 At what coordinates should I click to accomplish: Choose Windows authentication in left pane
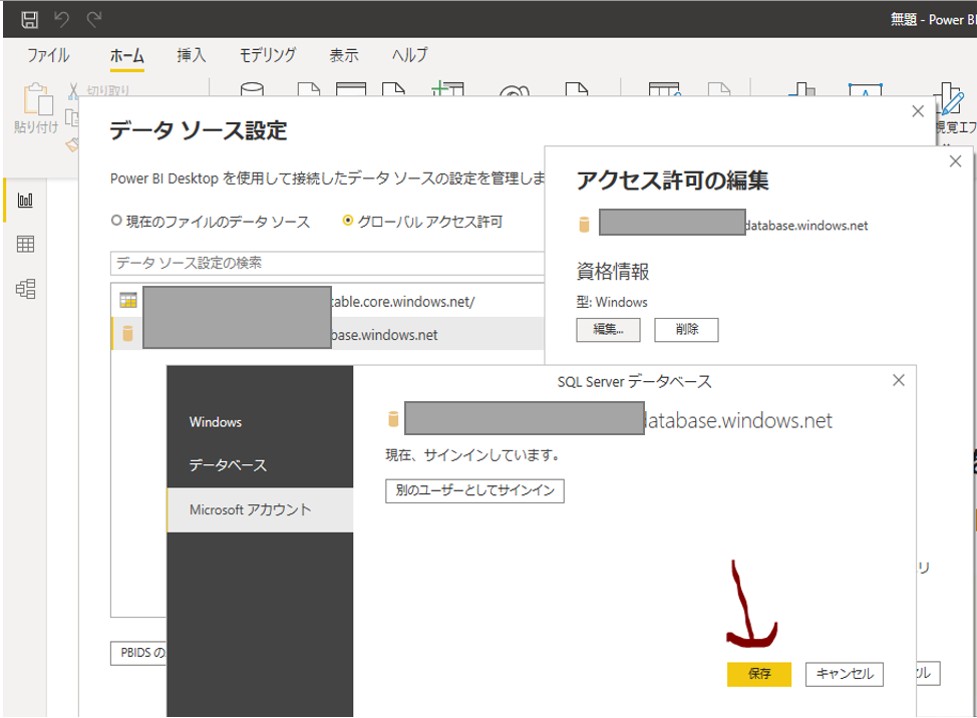pyautogui.click(x=216, y=422)
